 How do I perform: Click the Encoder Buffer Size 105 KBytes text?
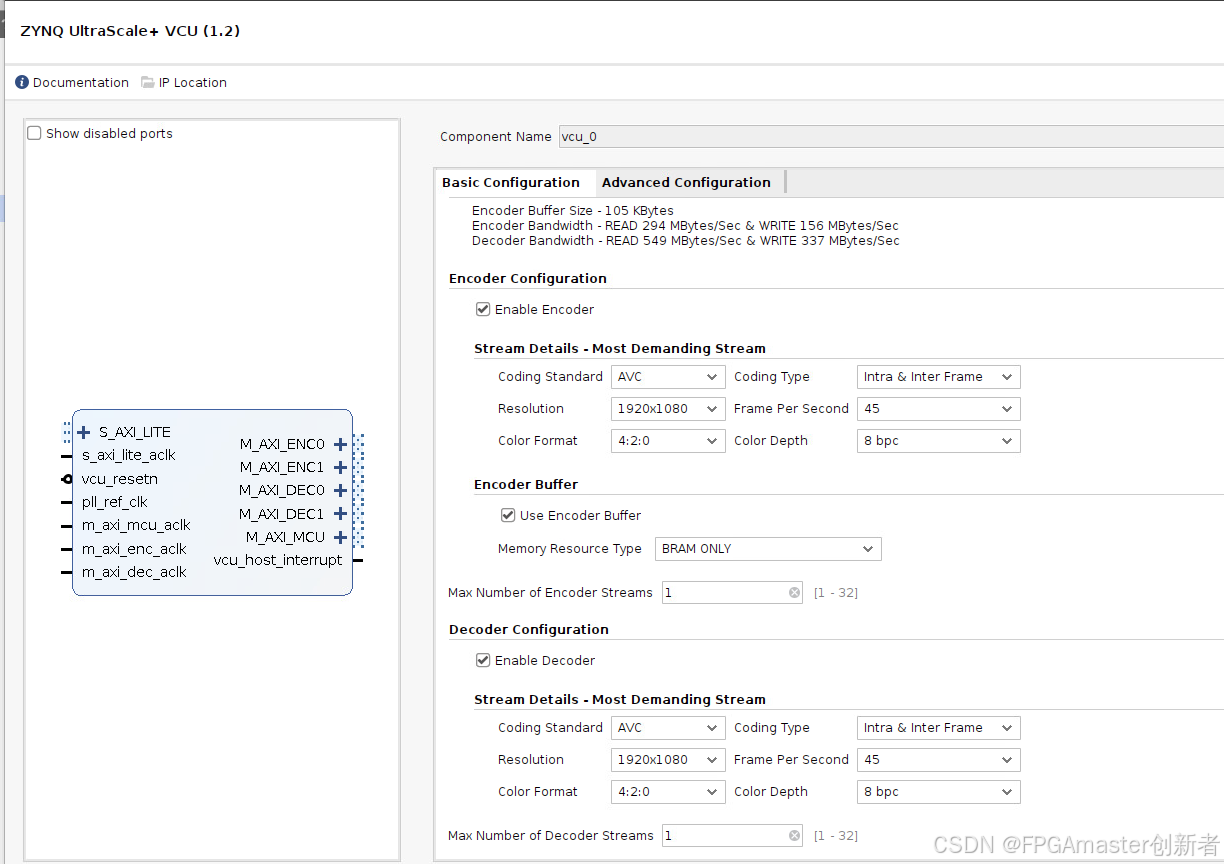pos(573,211)
